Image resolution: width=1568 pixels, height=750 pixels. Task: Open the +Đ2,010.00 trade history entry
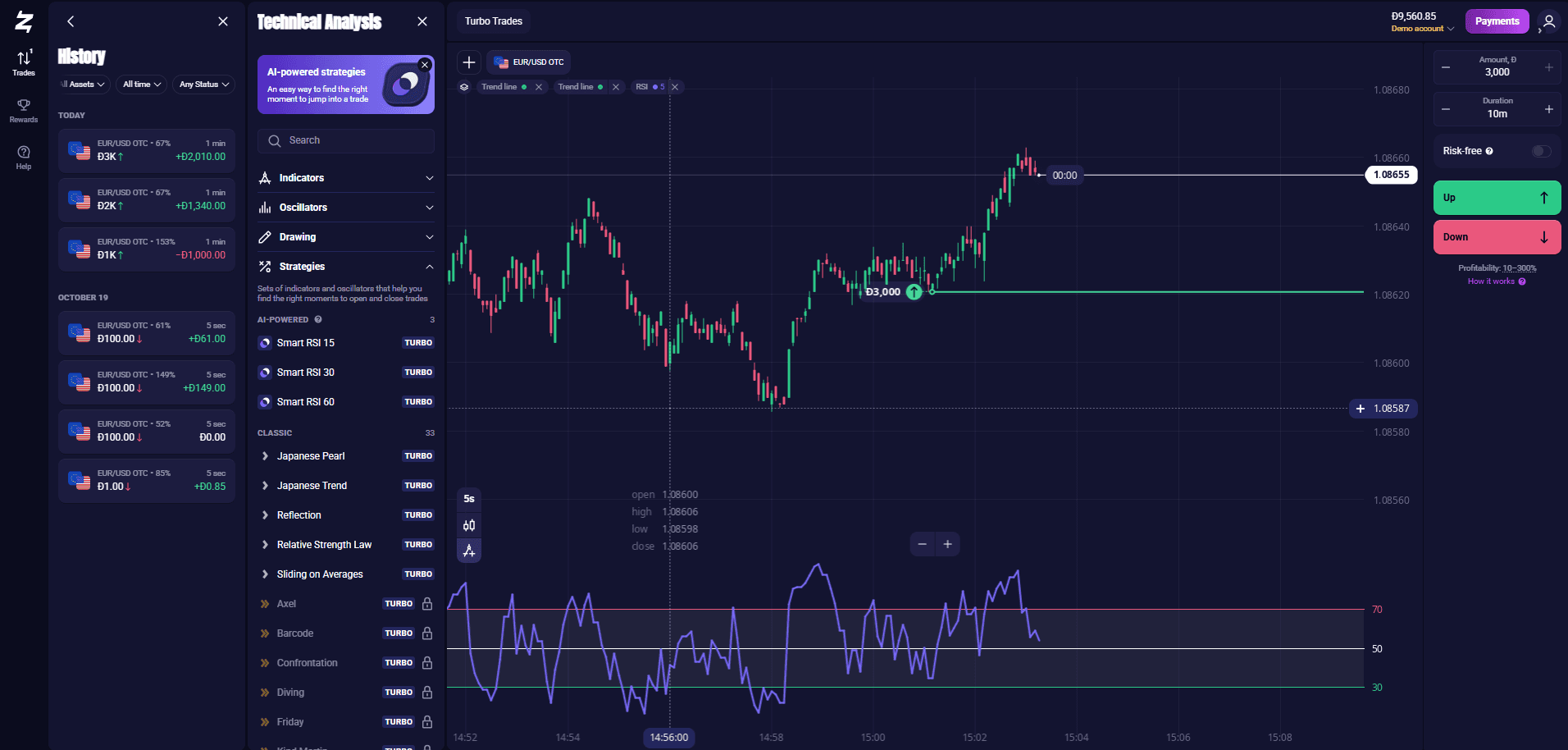[147, 150]
